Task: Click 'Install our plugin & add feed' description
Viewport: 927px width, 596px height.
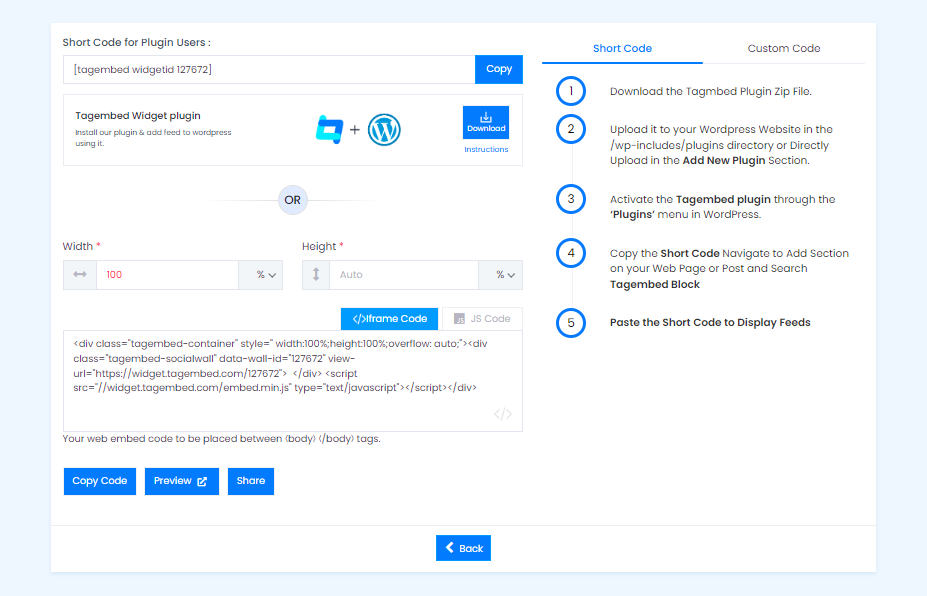Action: [x=153, y=138]
